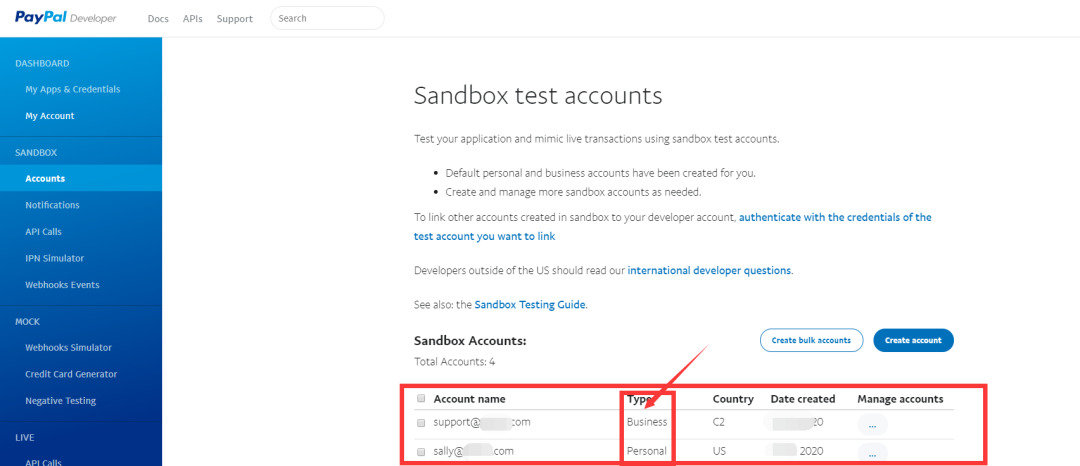Screen dimensions: 1080x466
Task: Check the support@ account checkbox
Action: (x=422, y=423)
